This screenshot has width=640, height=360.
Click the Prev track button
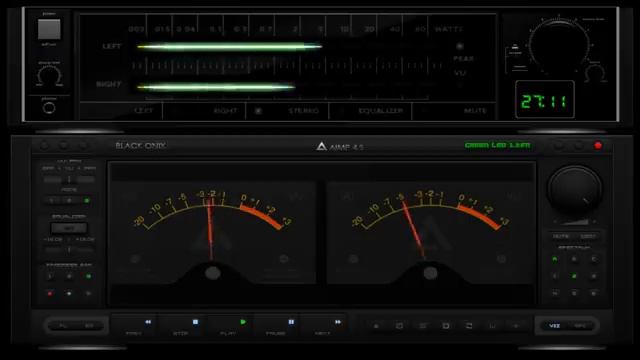tap(135, 326)
